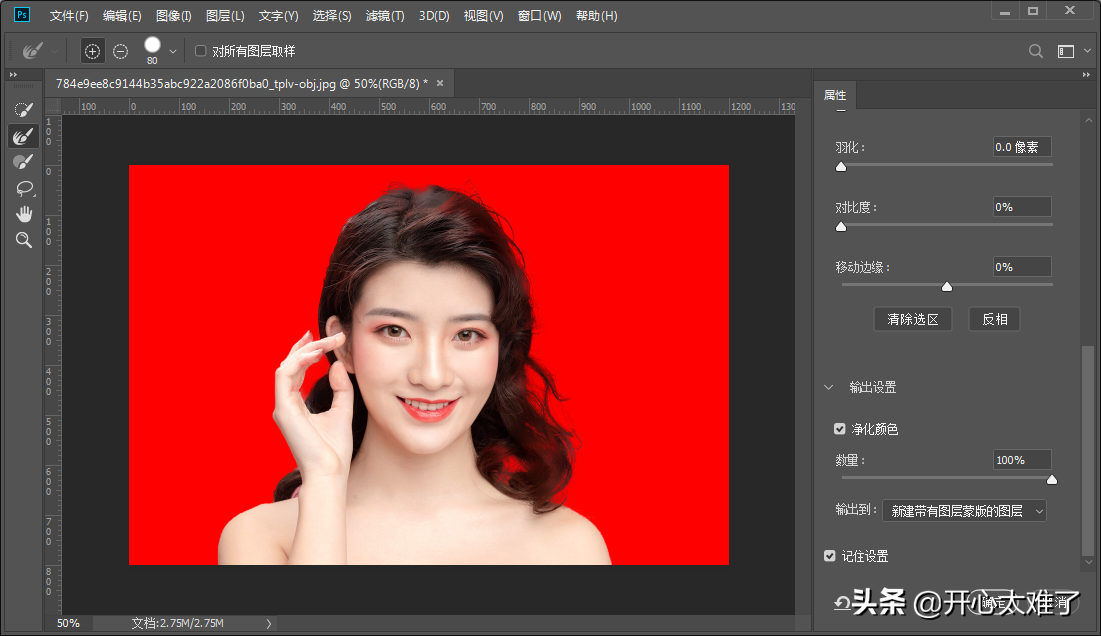Uncheck the 净化颜色 checkbox

click(840, 429)
